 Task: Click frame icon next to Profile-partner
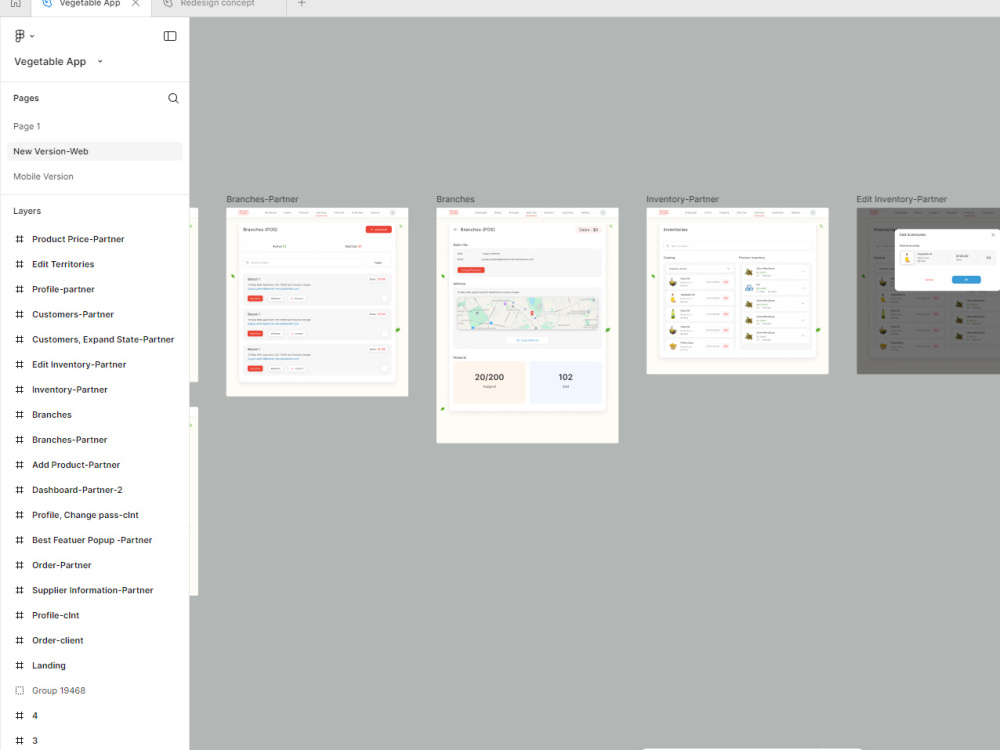(19, 290)
